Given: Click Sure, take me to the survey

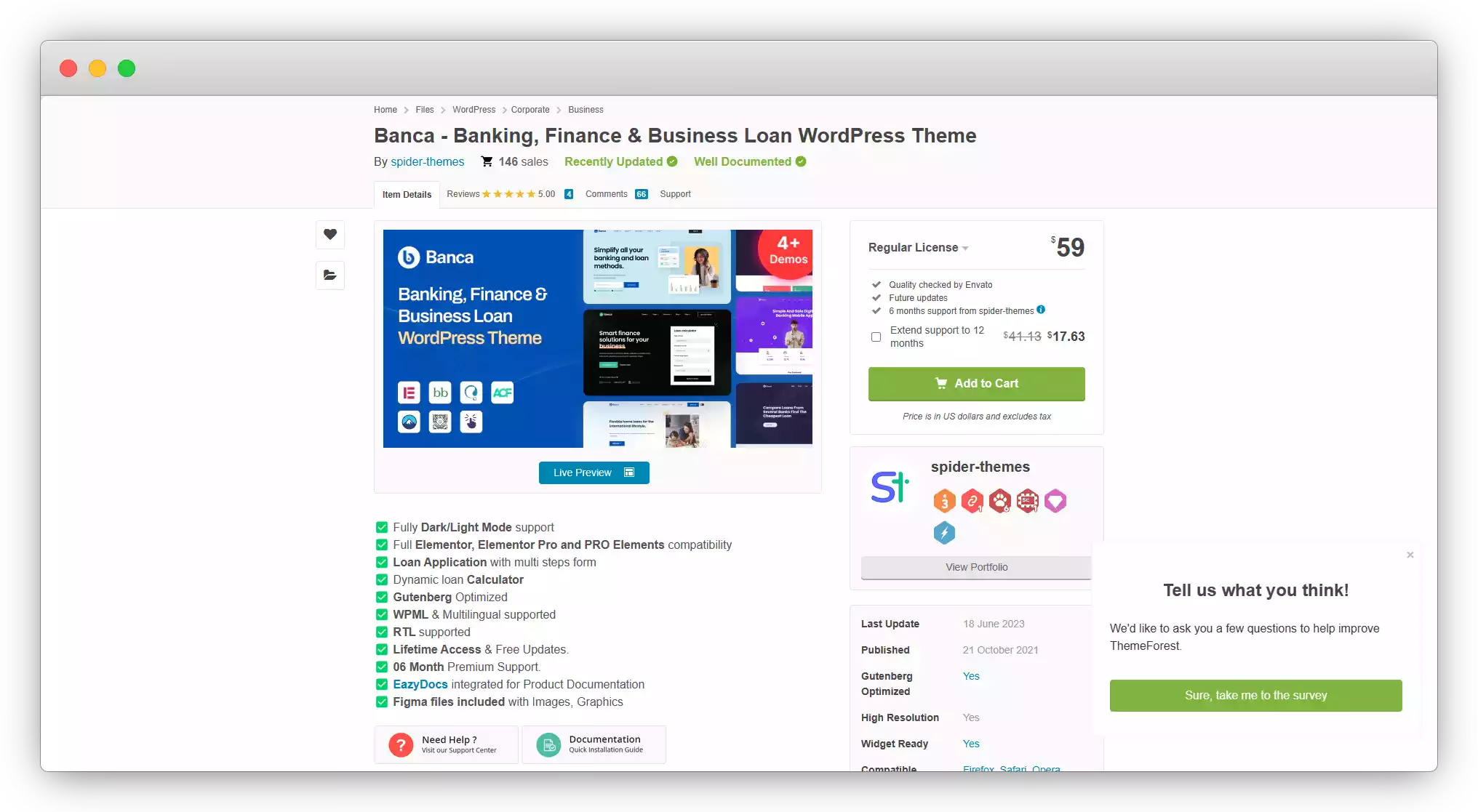Looking at the screenshot, I should click(1255, 696).
